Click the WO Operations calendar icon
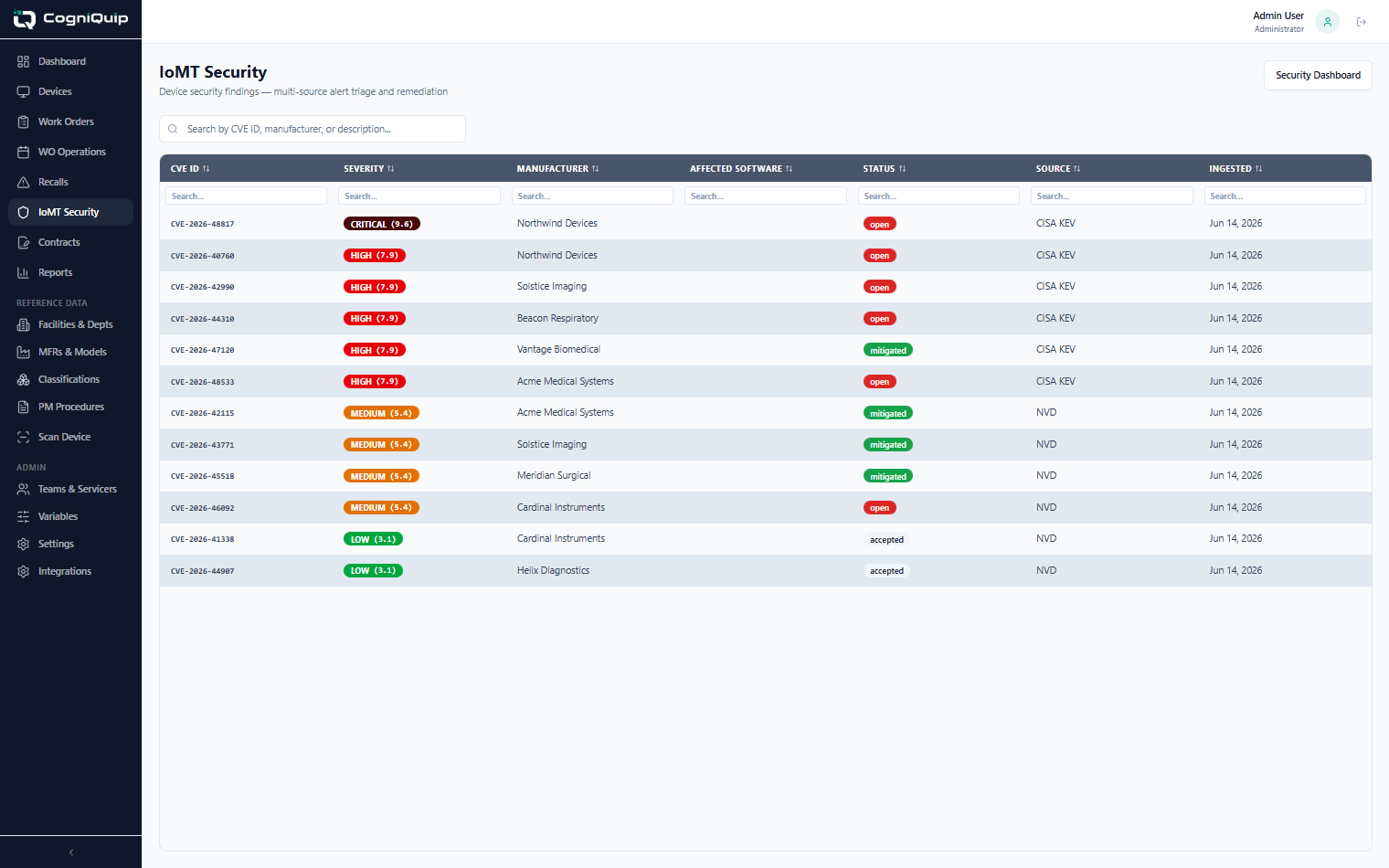 pyautogui.click(x=24, y=152)
